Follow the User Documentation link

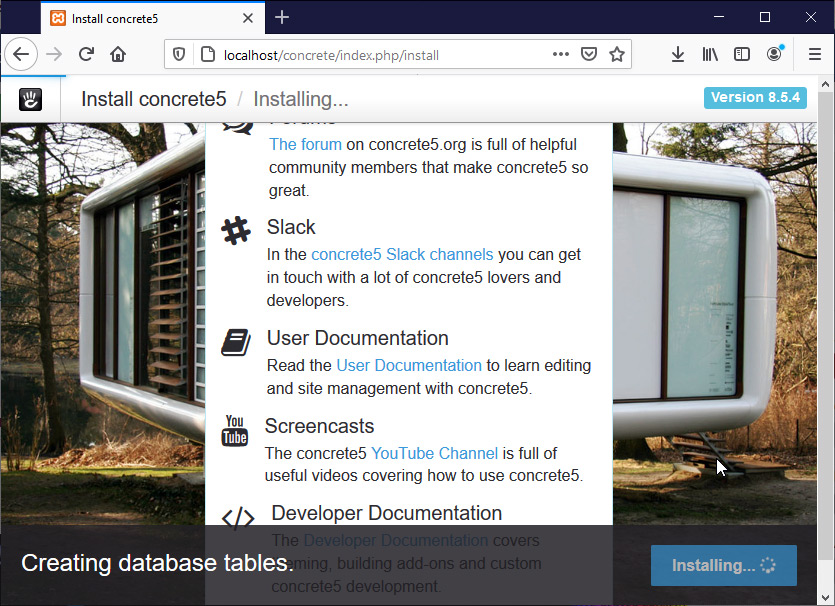click(x=409, y=365)
